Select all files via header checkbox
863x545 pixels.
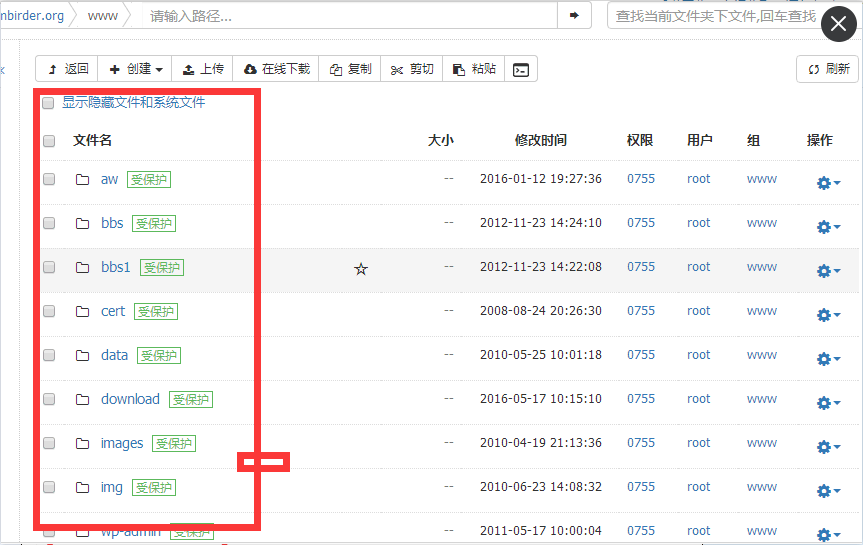pyautogui.click(x=49, y=141)
